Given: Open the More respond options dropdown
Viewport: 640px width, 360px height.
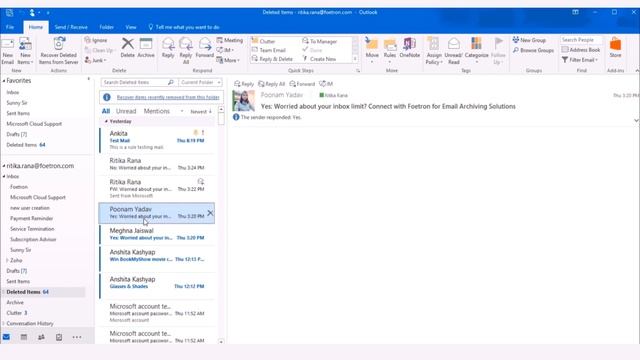Looking at the screenshot, I should coord(228,60).
